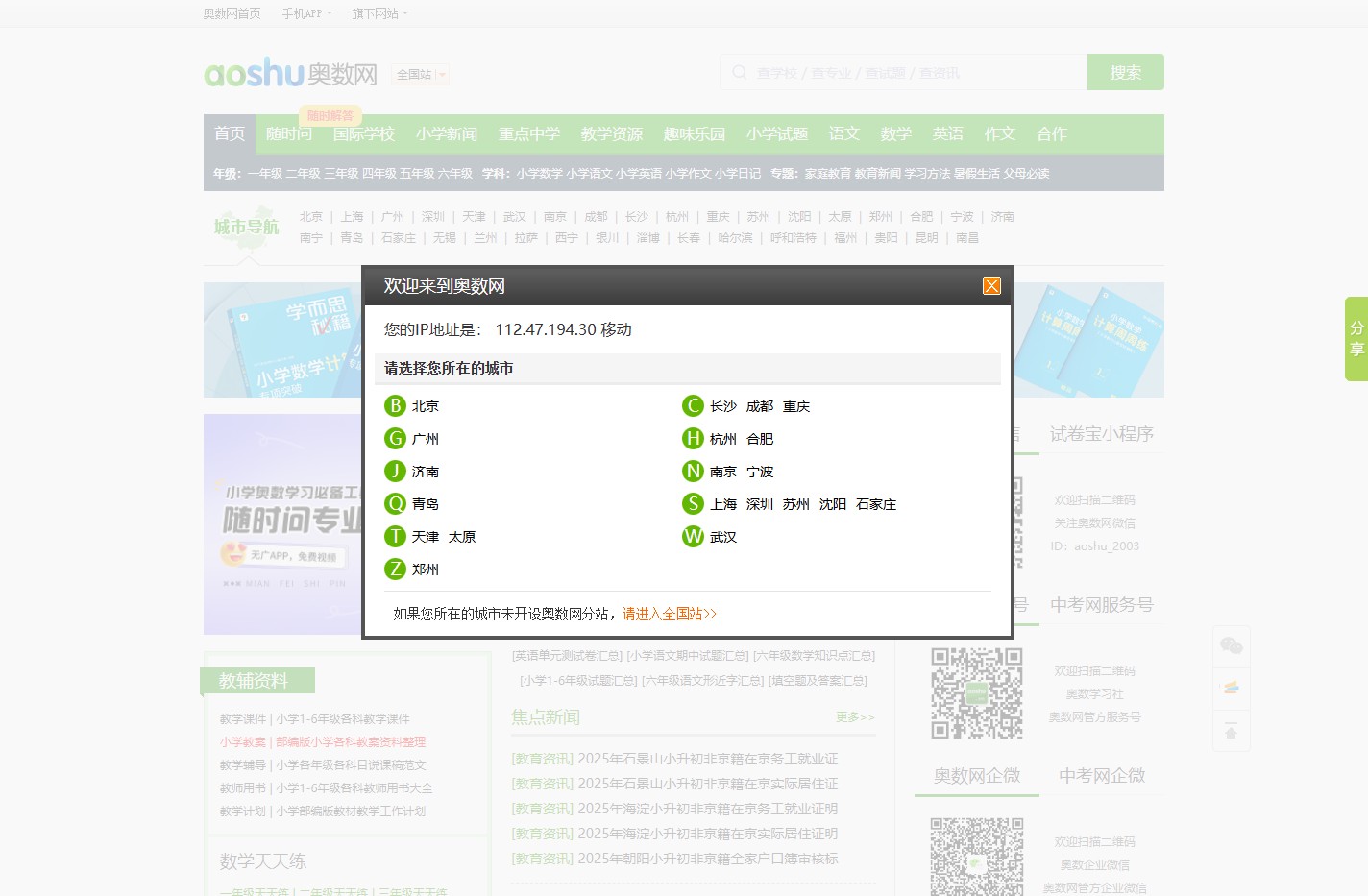Viewport: 1368px width, 896px height.
Task: Open the 国际学校 nav item
Action: click(364, 133)
